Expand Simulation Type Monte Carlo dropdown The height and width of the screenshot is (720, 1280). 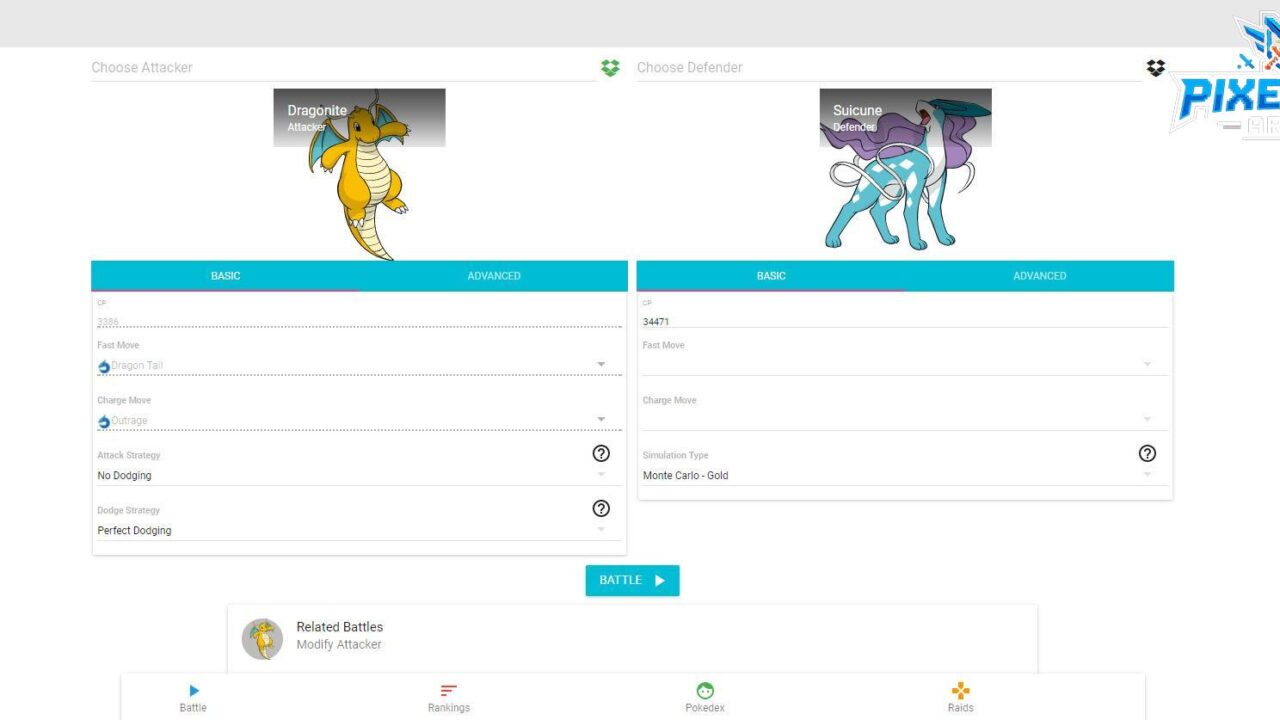(905, 475)
